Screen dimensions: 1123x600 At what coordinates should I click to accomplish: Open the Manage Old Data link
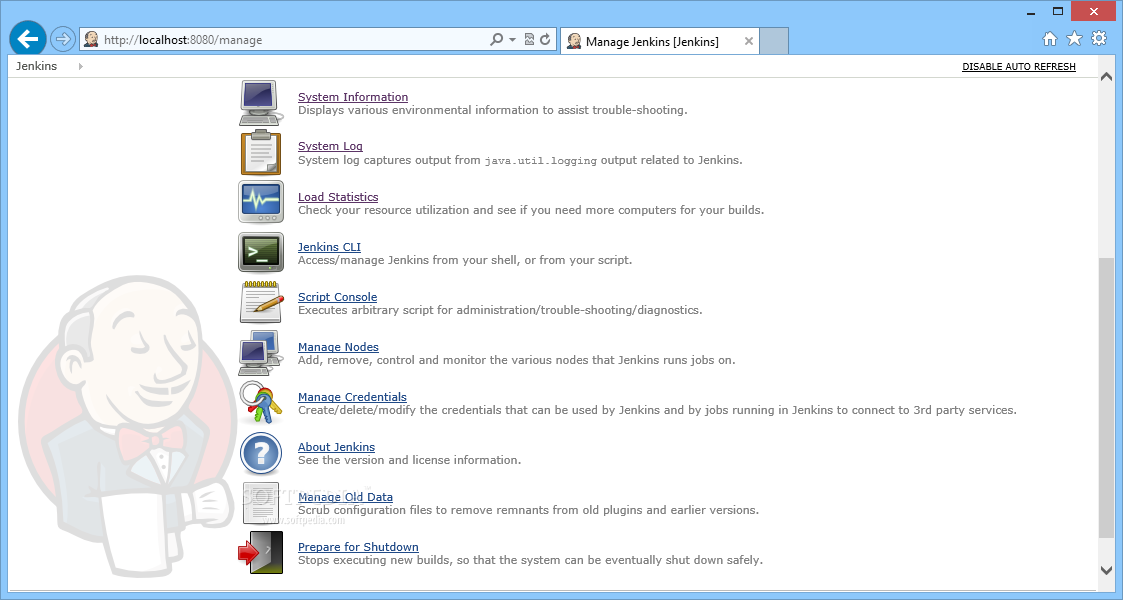345,497
